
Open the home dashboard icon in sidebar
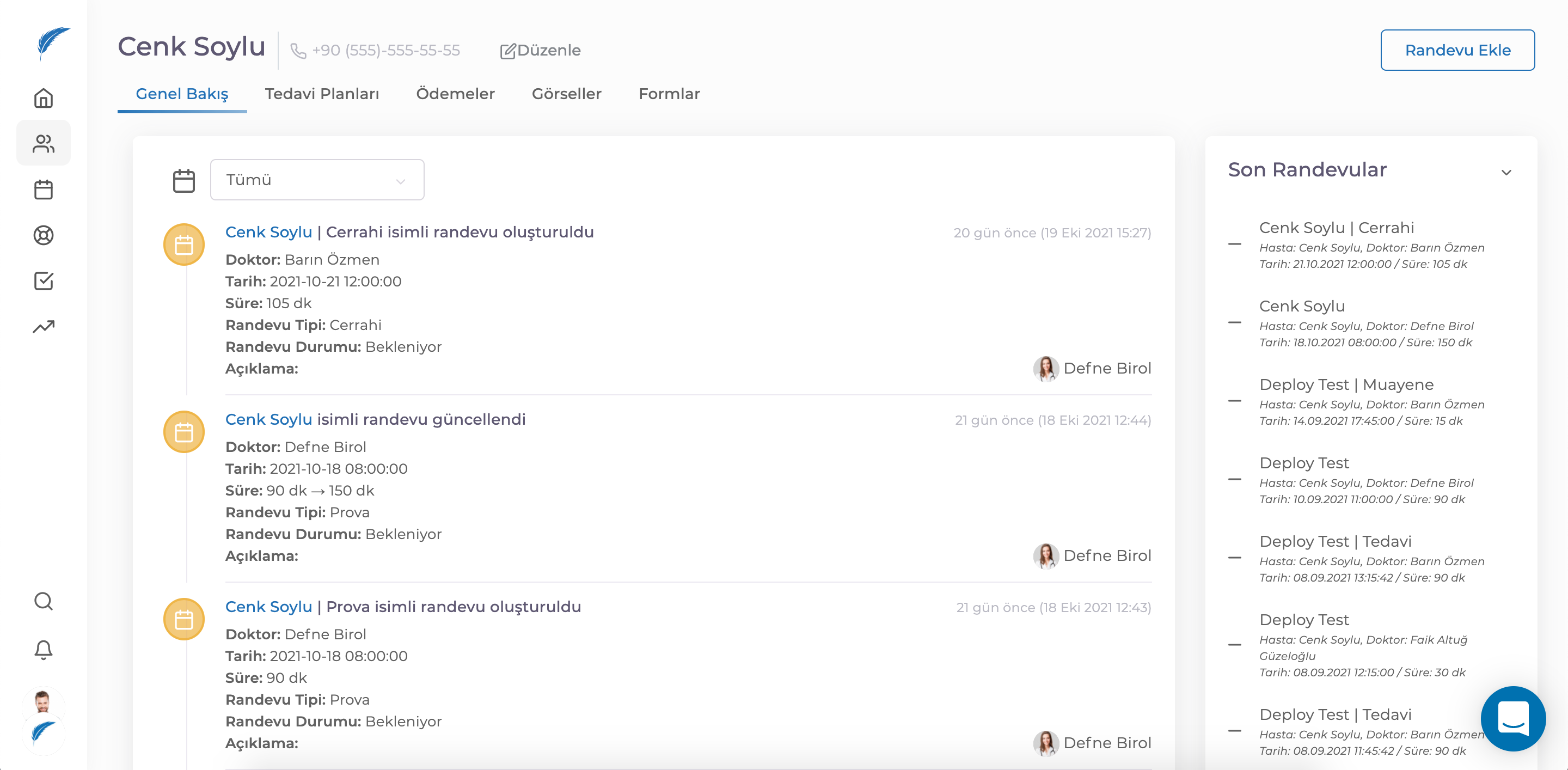pos(43,97)
